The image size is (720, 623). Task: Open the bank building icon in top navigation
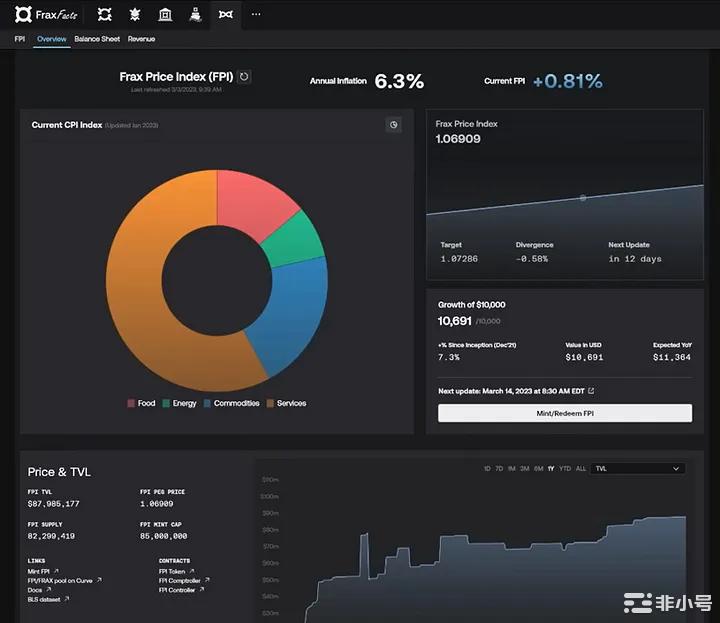click(165, 15)
